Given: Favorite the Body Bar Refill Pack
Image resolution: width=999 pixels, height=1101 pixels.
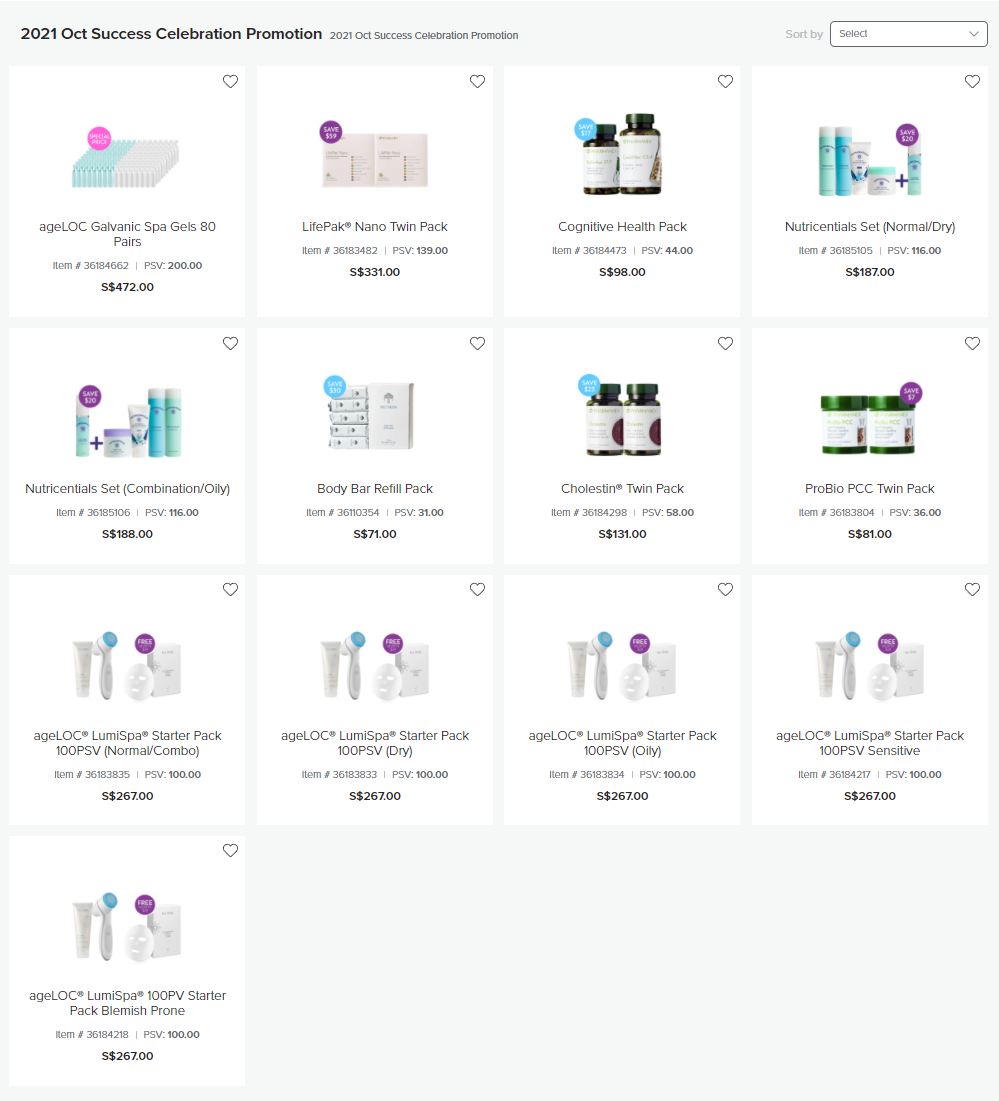Looking at the screenshot, I should 477,343.
